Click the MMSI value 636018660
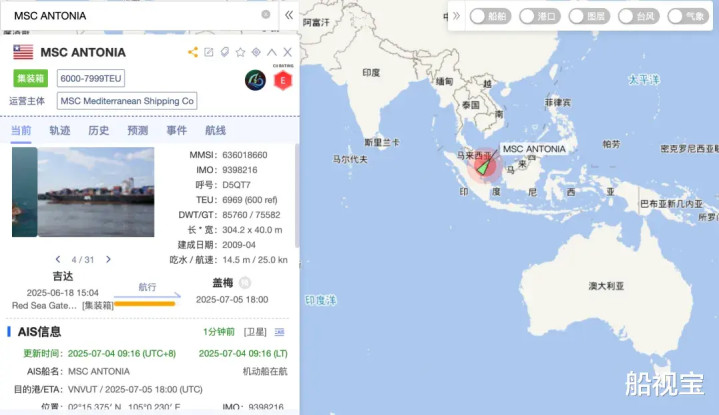 (245, 155)
